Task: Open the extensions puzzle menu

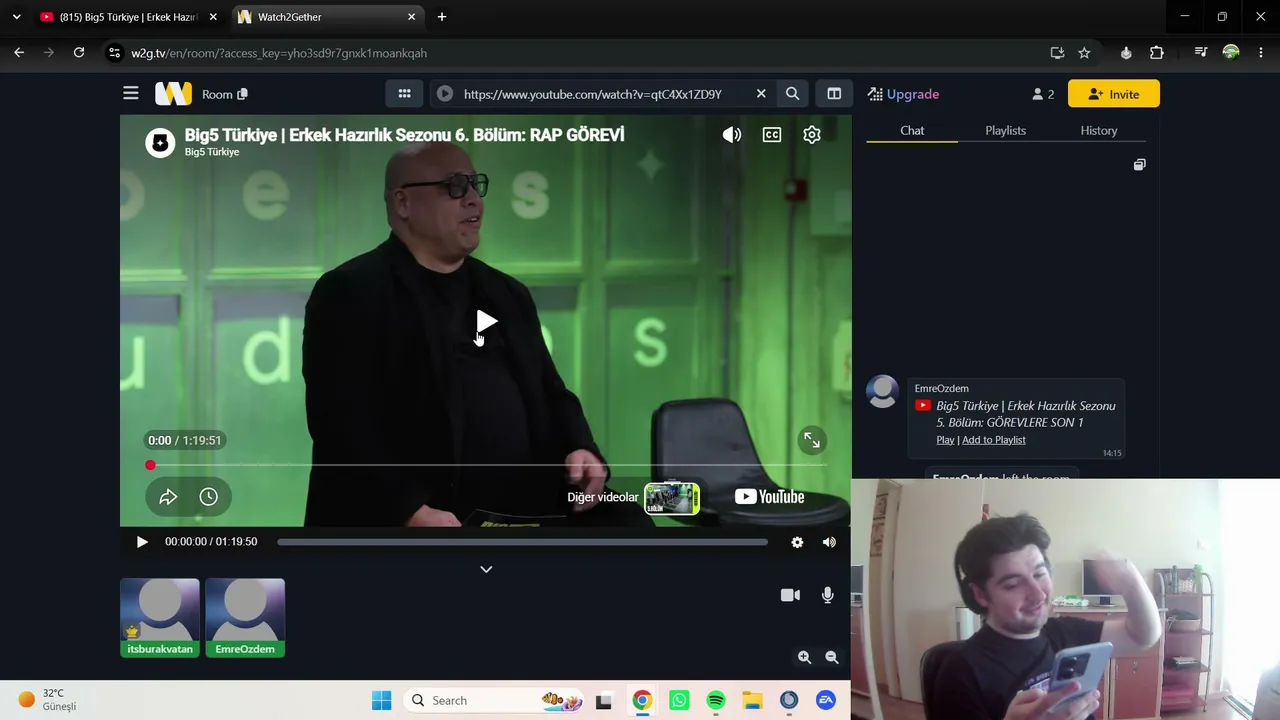Action: [1157, 53]
